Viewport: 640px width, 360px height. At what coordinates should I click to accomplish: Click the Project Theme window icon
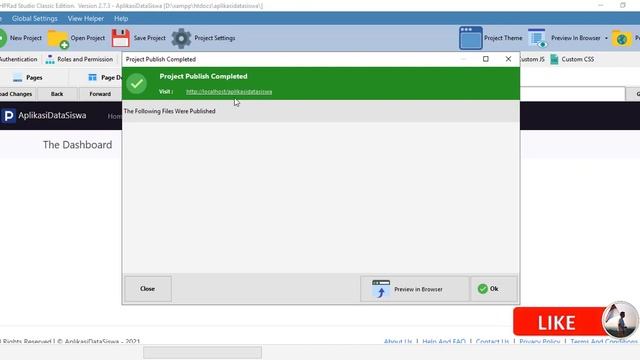pos(471,38)
